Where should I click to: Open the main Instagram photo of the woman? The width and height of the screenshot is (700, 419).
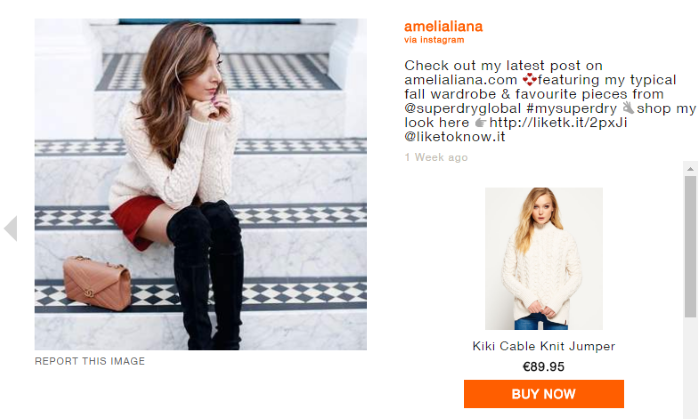click(201, 184)
